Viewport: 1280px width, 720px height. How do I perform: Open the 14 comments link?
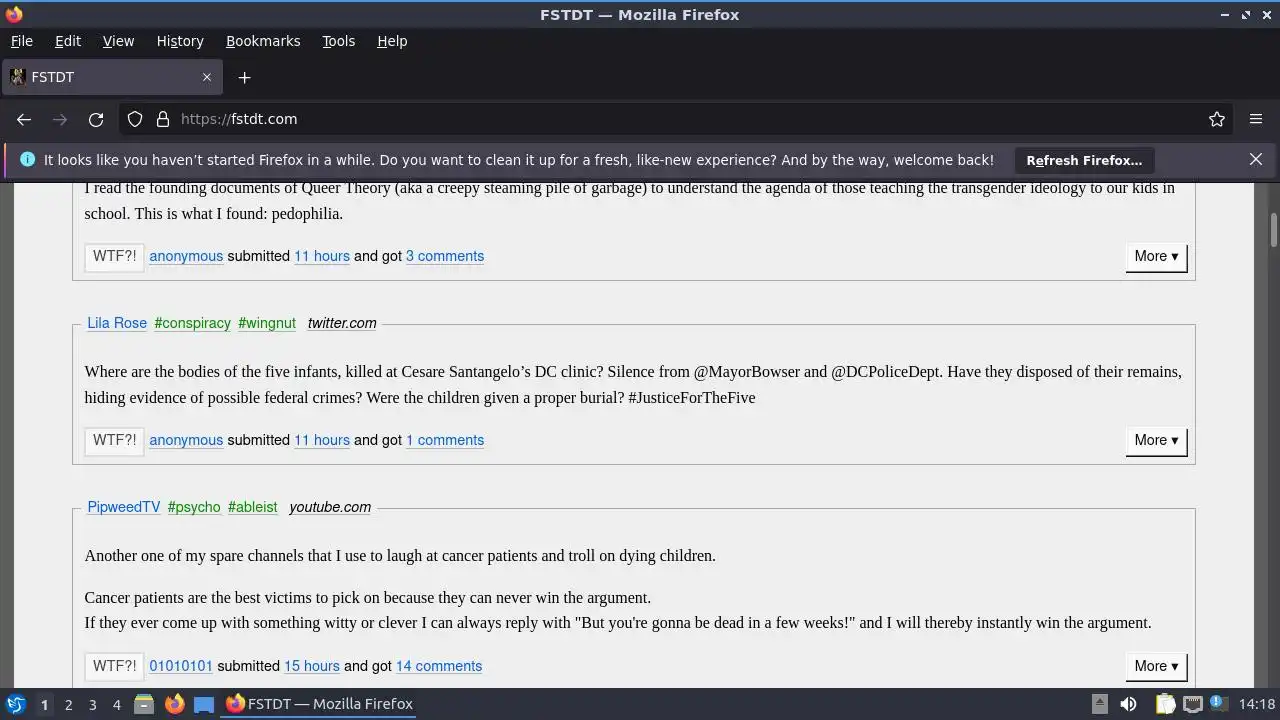[439, 666]
